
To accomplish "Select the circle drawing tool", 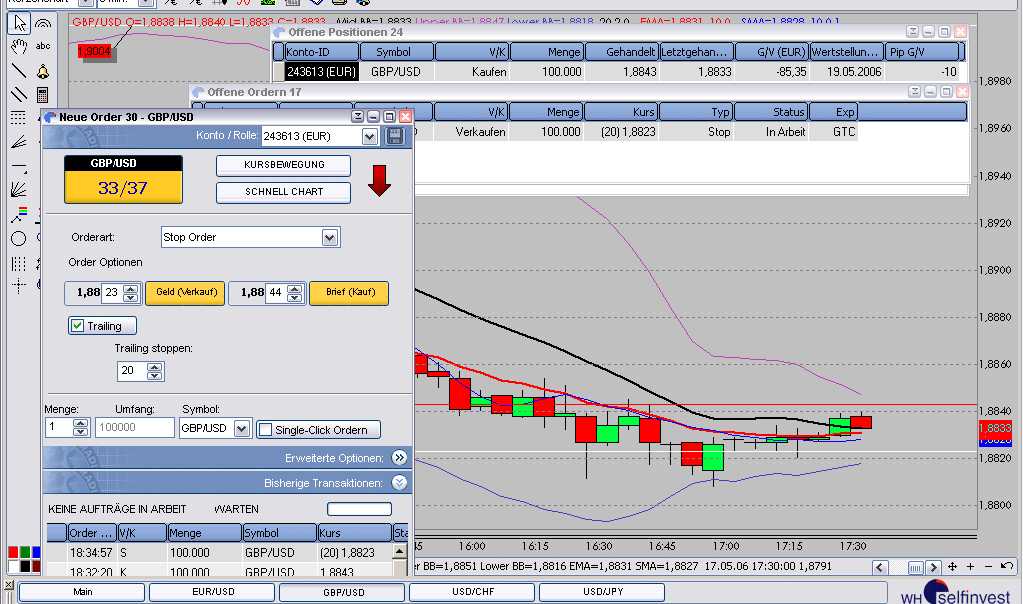I will pyautogui.click(x=18, y=238).
